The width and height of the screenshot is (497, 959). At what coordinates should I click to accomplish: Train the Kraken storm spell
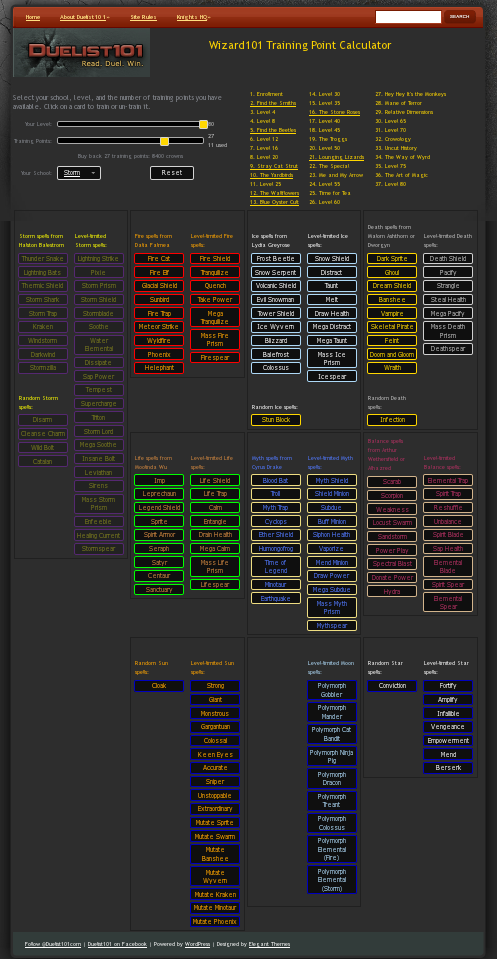(43, 327)
